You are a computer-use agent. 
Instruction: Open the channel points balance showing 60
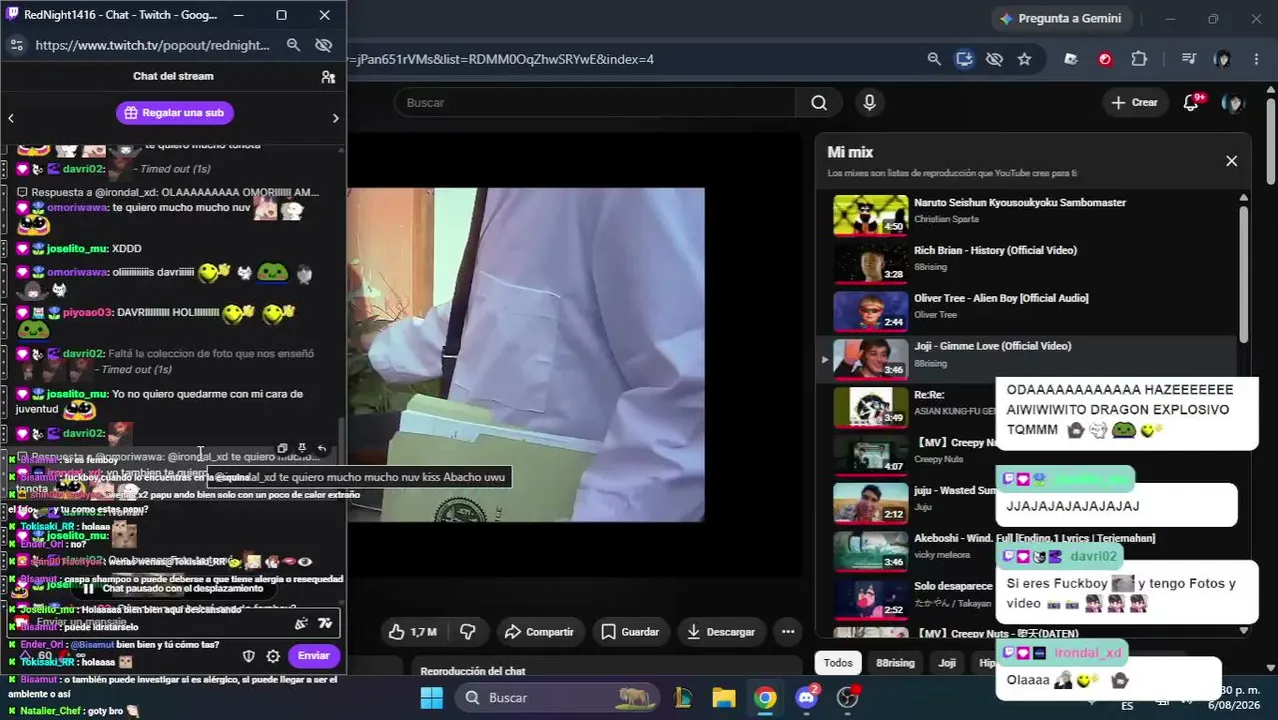(38, 656)
